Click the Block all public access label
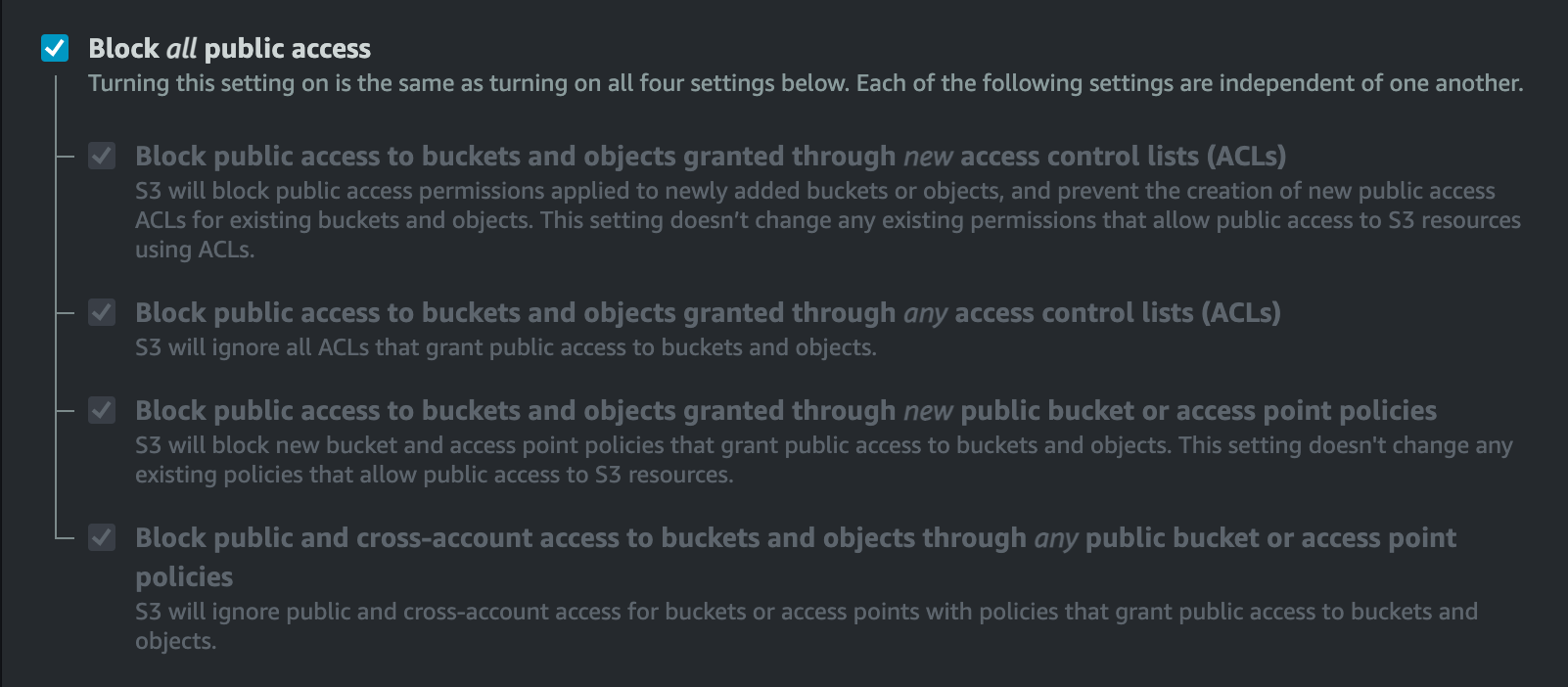 pos(230,47)
